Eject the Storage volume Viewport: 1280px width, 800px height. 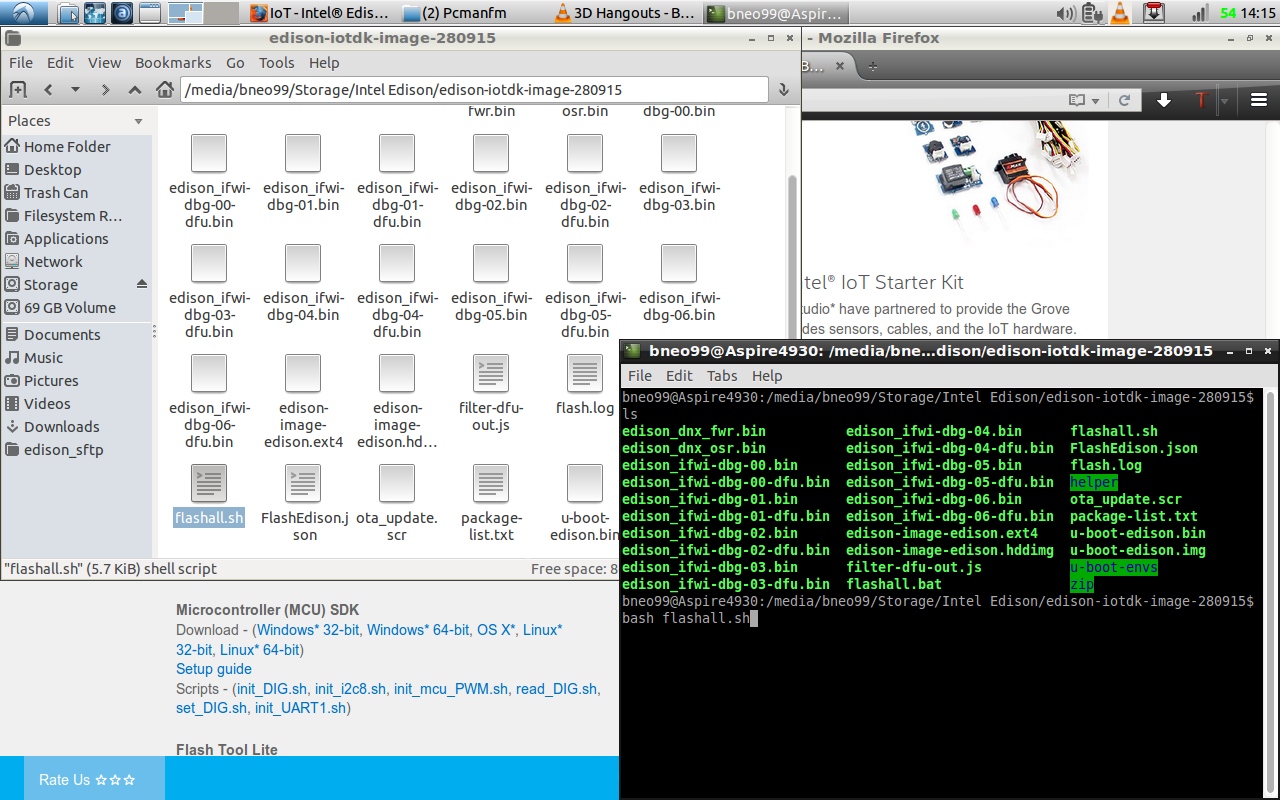(x=141, y=284)
